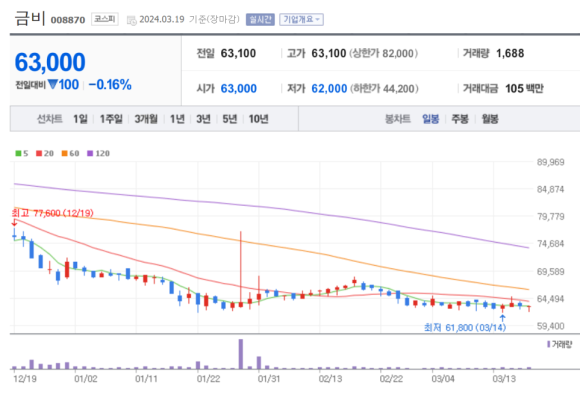Click the 74,684 price axis label

coord(550,244)
